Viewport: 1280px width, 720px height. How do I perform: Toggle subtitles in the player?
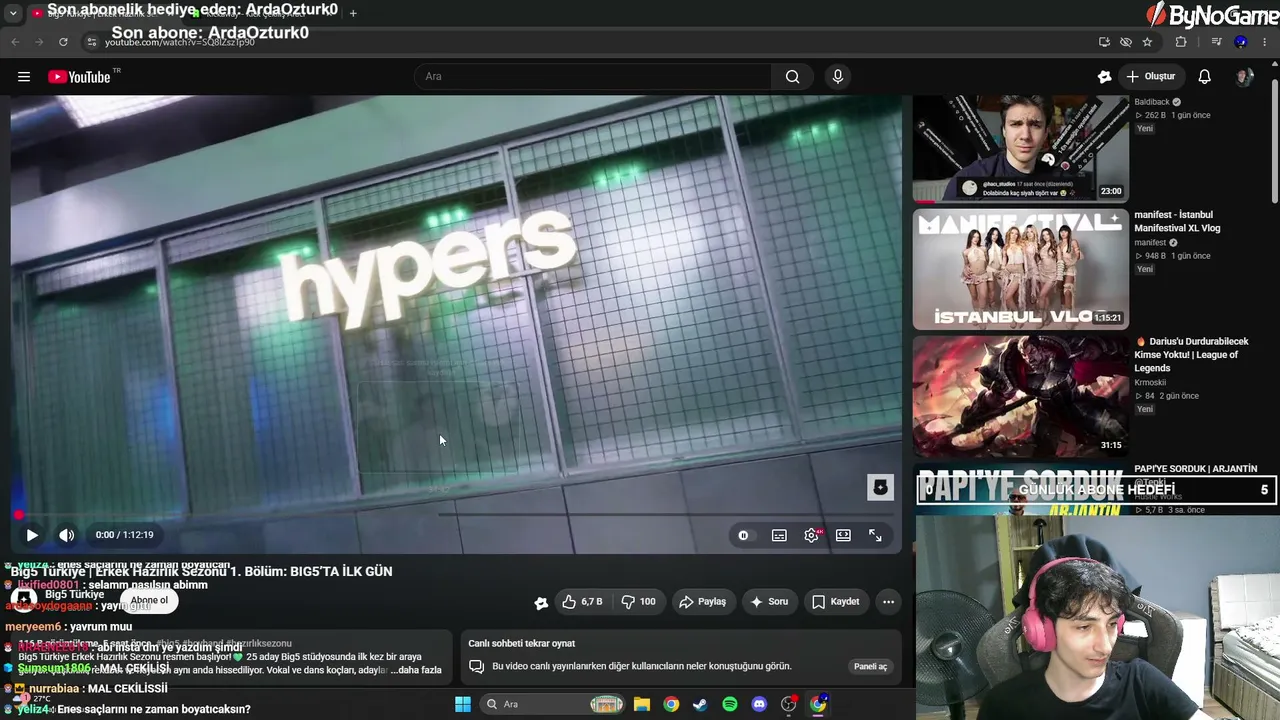point(779,535)
